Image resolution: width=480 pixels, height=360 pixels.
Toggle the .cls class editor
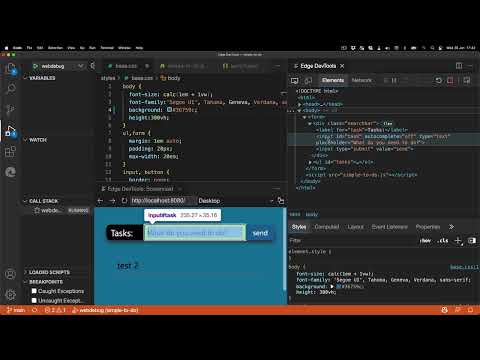443,240
